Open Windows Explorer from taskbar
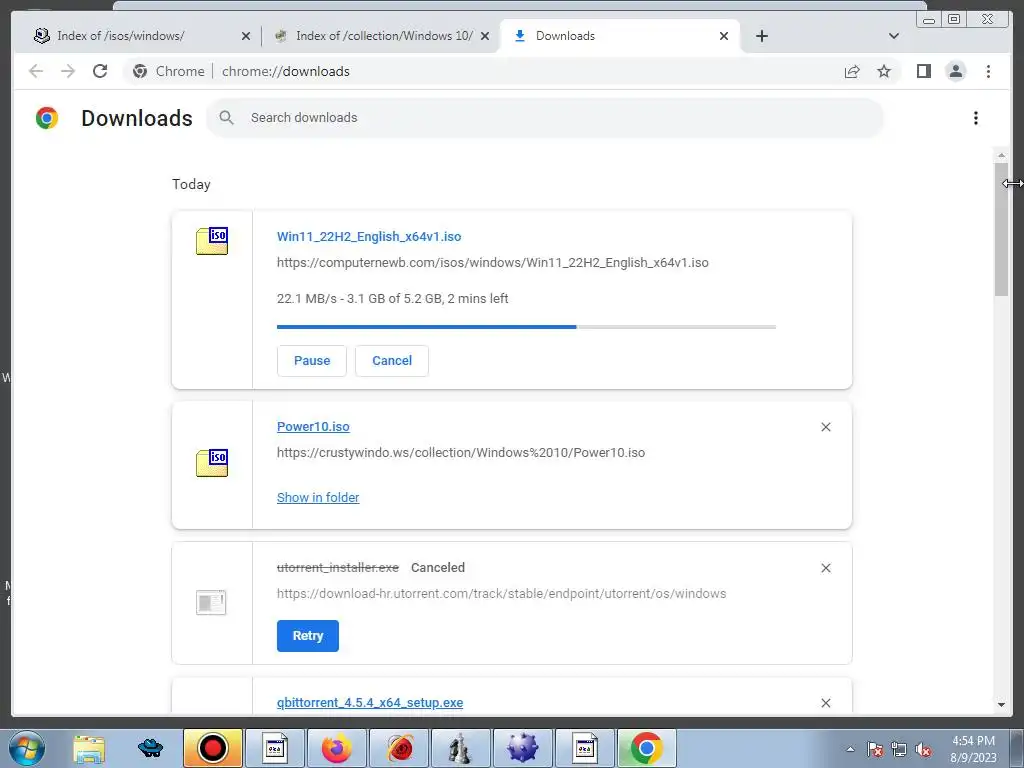 pyautogui.click(x=89, y=748)
